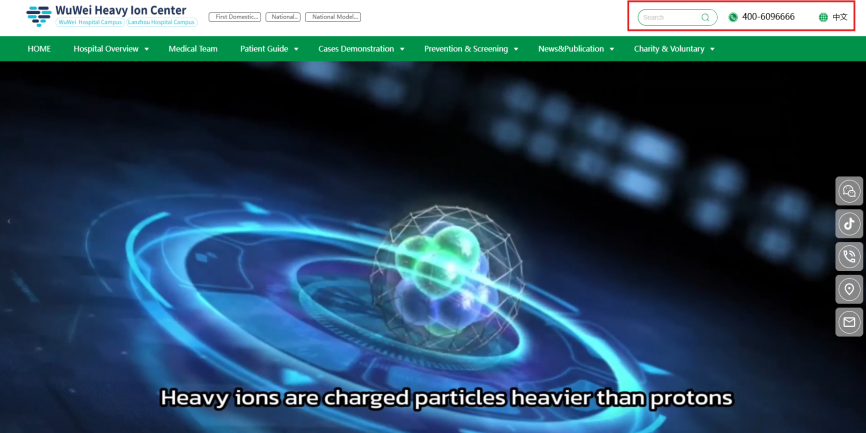Open the Prevention & Screening menu
Image resolution: width=866 pixels, height=433 pixels.
point(466,49)
